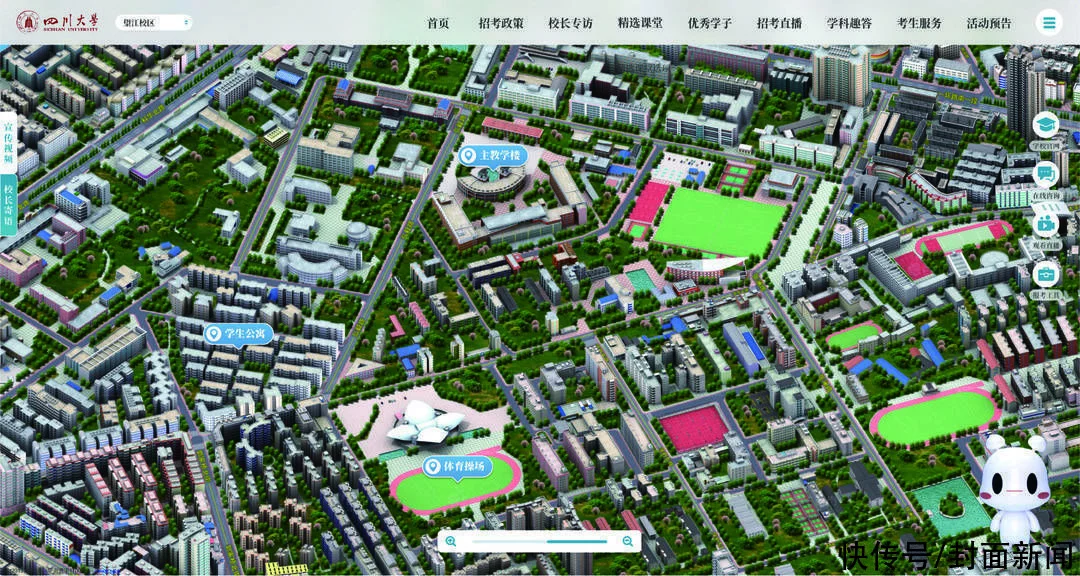The height and width of the screenshot is (576, 1080).
Task: Go to the 首页 menu item
Action: pyautogui.click(x=438, y=23)
